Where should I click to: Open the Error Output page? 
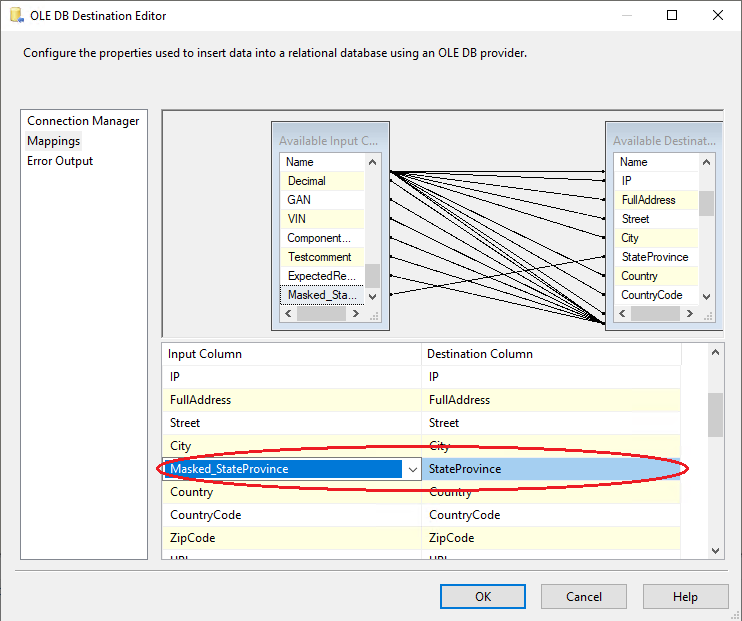pos(60,161)
